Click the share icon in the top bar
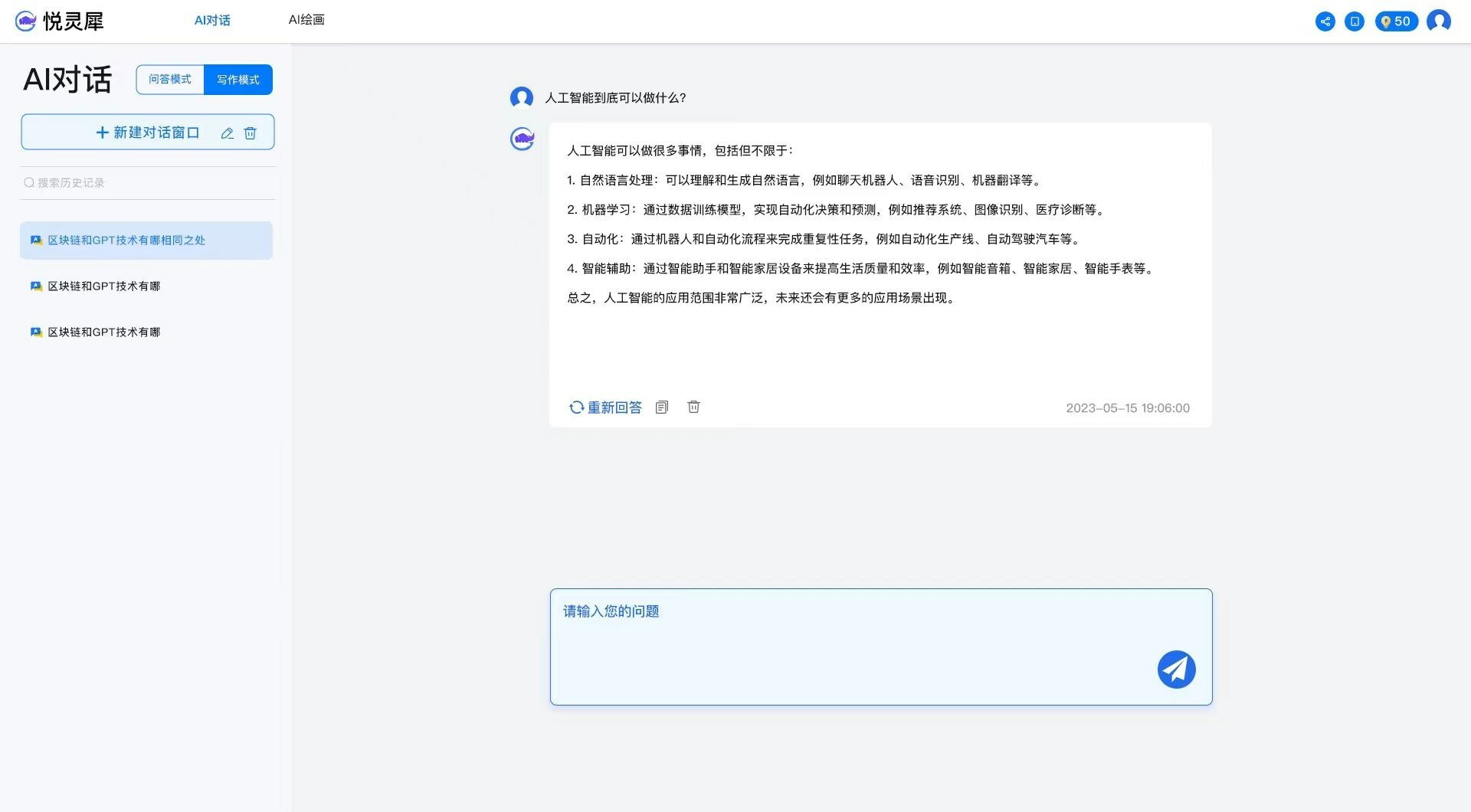This screenshot has width=1471, height=812. (x=1325, y=21)
